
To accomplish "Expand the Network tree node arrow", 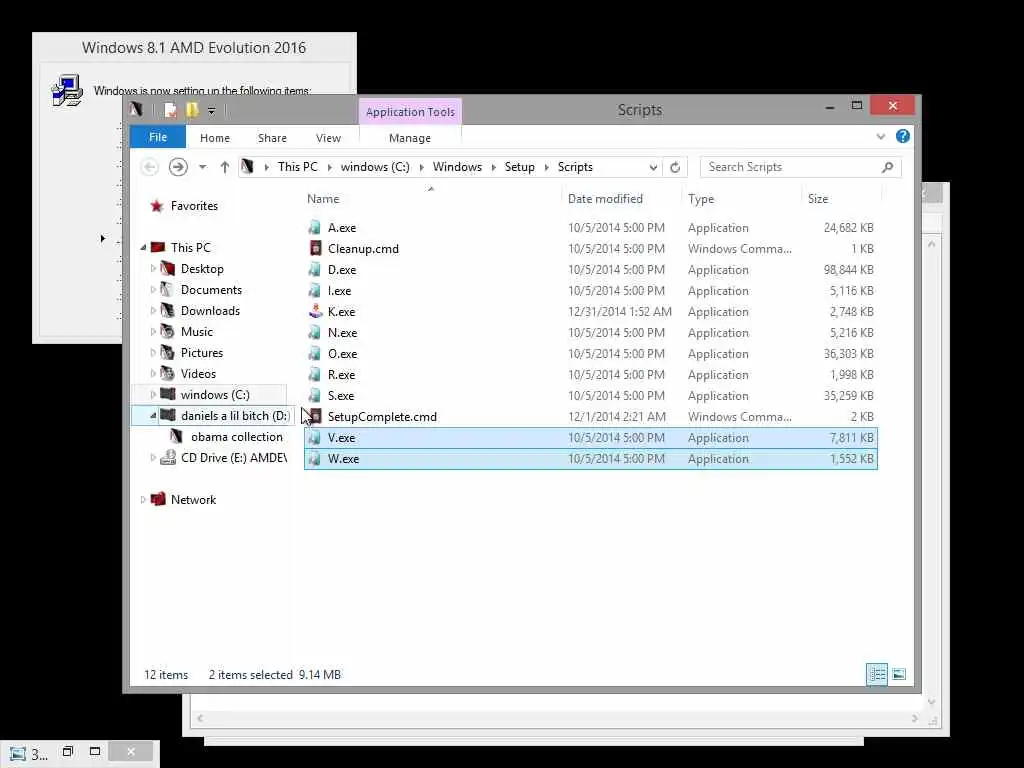I will (x=143, y=500).
